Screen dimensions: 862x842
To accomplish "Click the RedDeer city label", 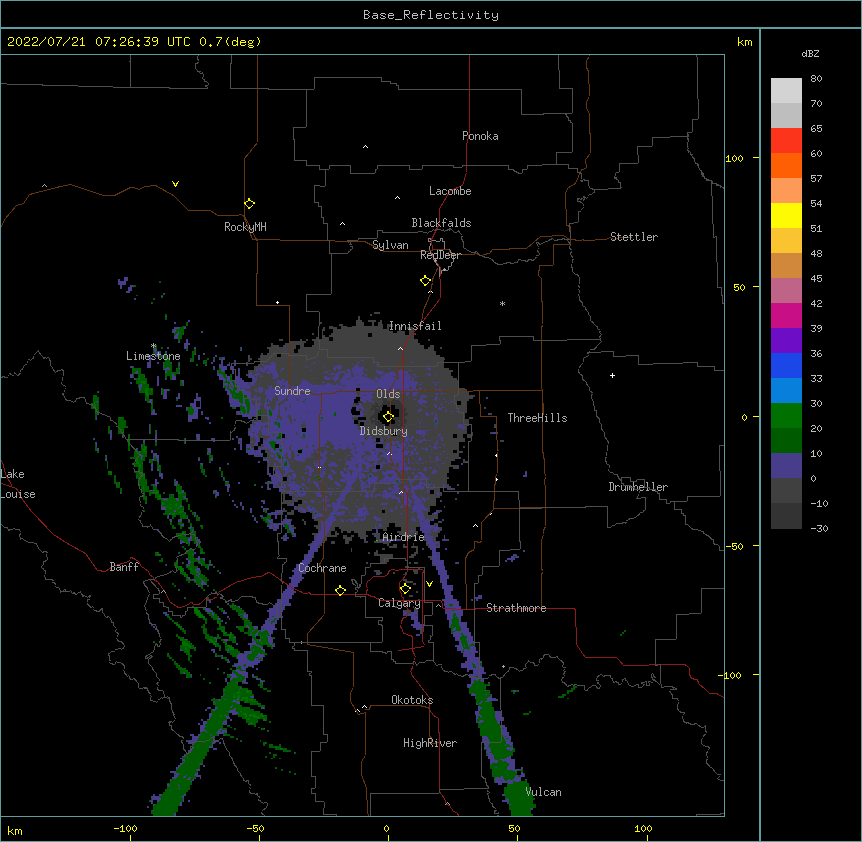I will pos(440,255).
